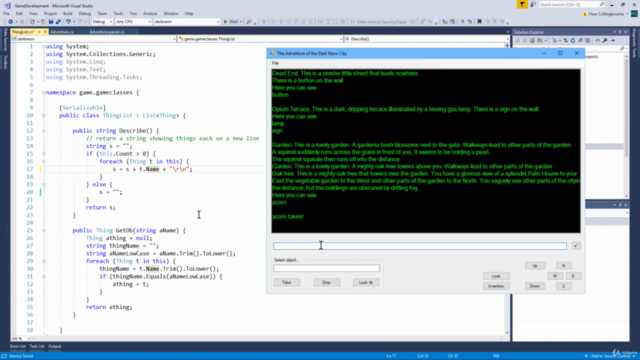
Task: Open the File menu in the game window
Action: (x=275, y=63)
